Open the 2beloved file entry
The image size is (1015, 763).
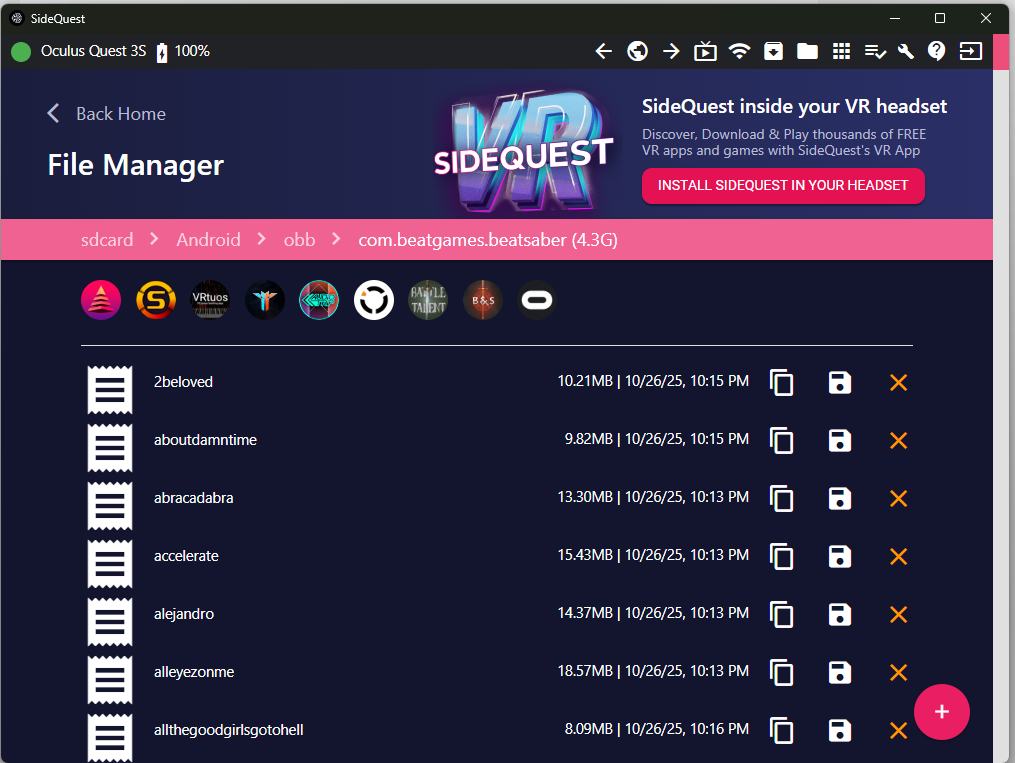[183, 382]
